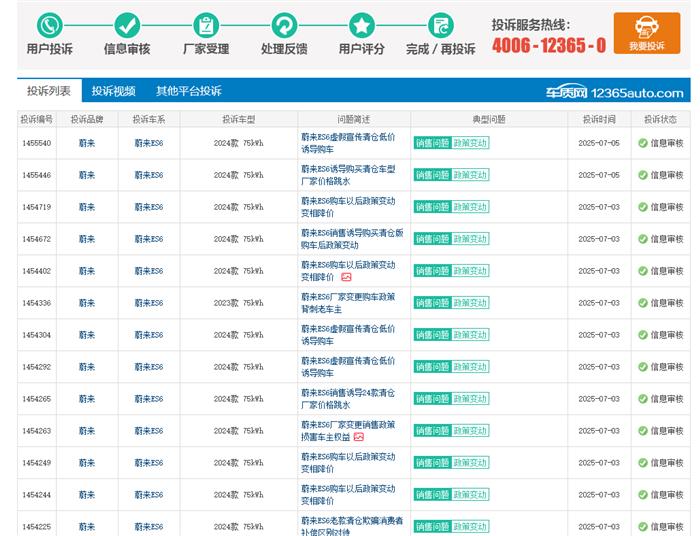The height and width of the screenshot is (536, 700).
Task: Click 销售问题 tag in row 1454402
Action: point(433,271)
